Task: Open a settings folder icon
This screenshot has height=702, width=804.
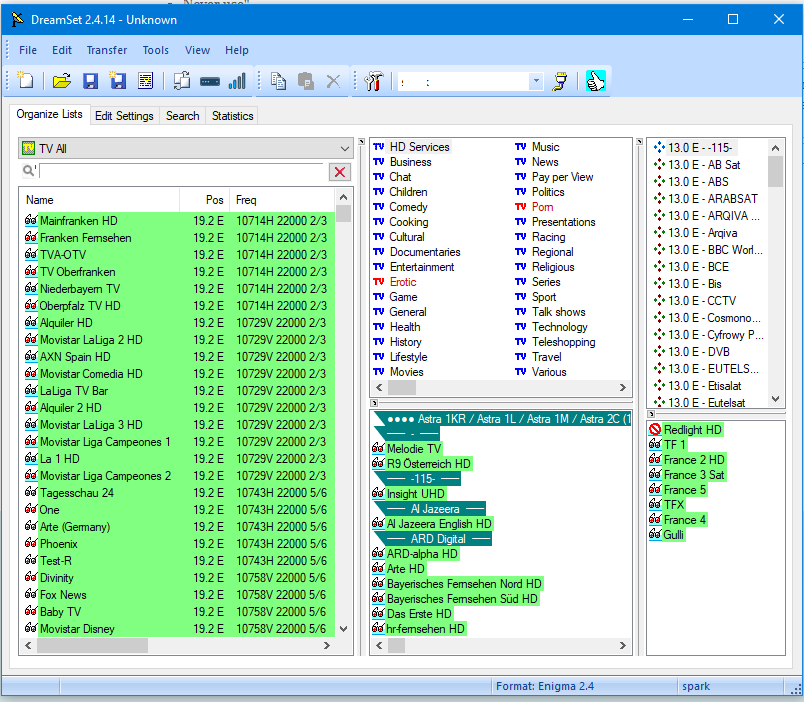Action: pyautogui.click(x=62, y=81)
